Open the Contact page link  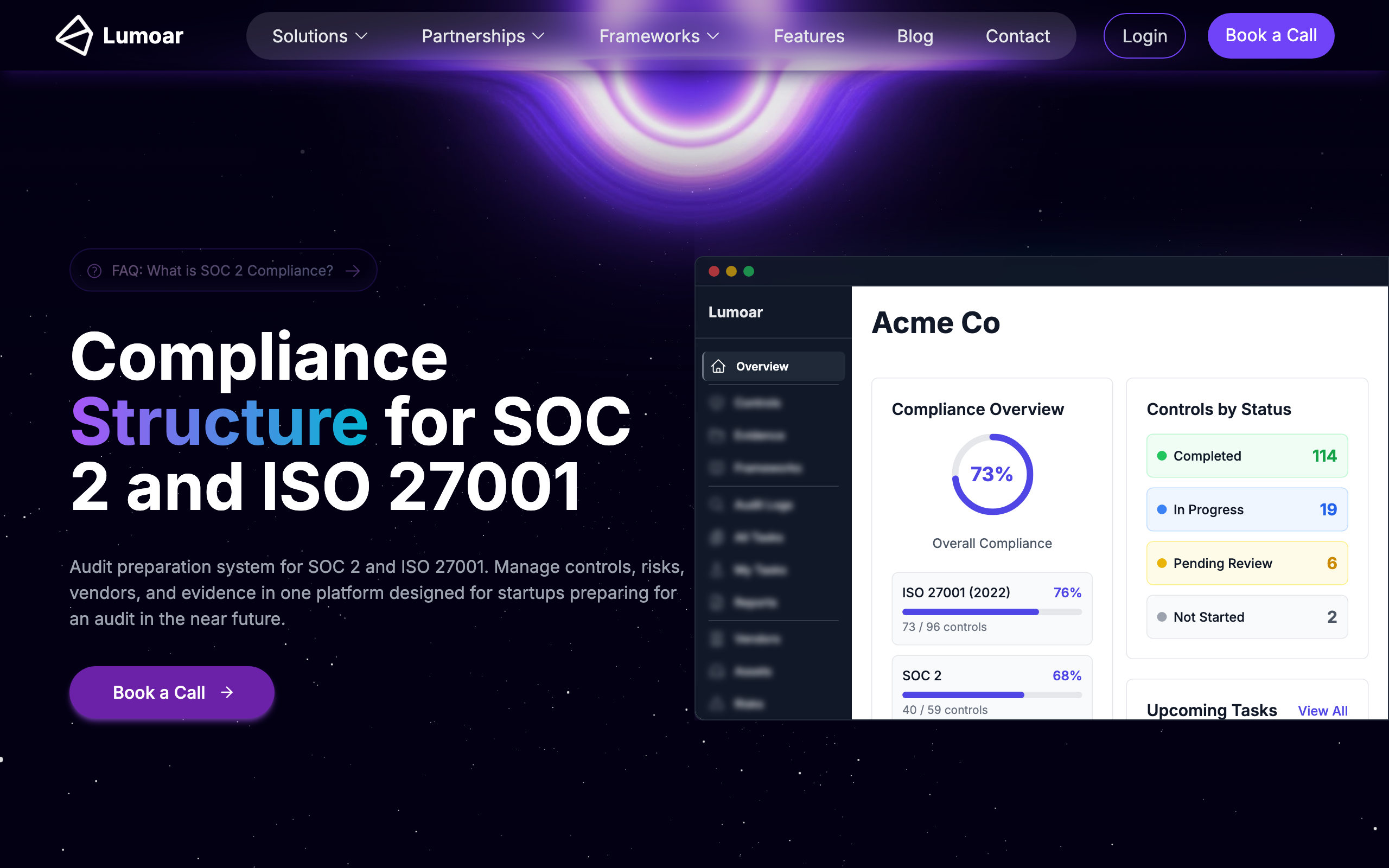click(x=1017, y=36)
